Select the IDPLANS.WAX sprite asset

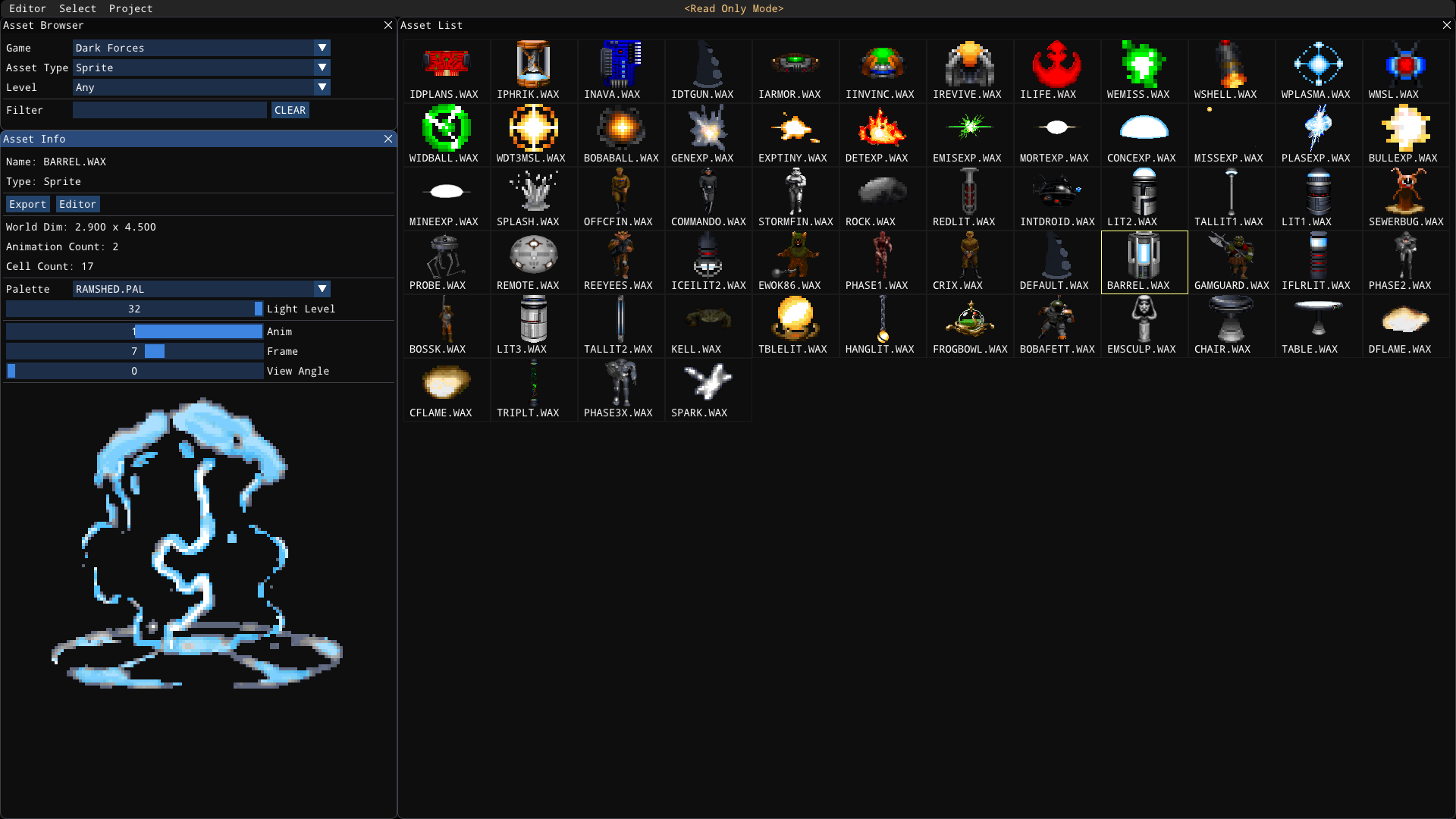pos(447,71)
